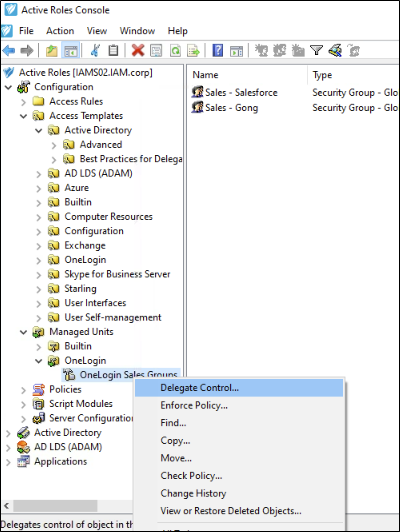Select the Active Roles [IAMS02.IAM.corp] root node
The width and height of the screenshot is (400, 532).
[85, 73]
